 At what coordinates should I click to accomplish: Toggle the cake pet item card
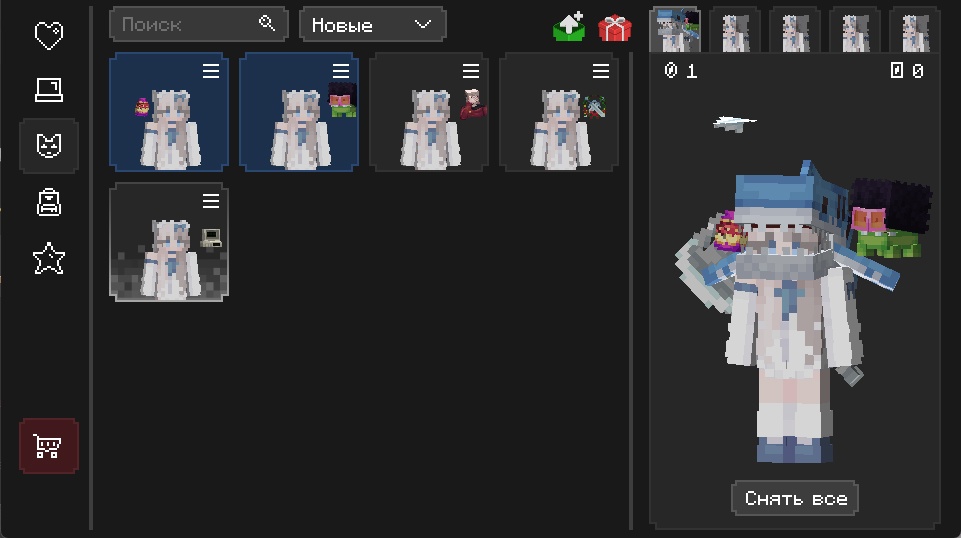[169, 112]
